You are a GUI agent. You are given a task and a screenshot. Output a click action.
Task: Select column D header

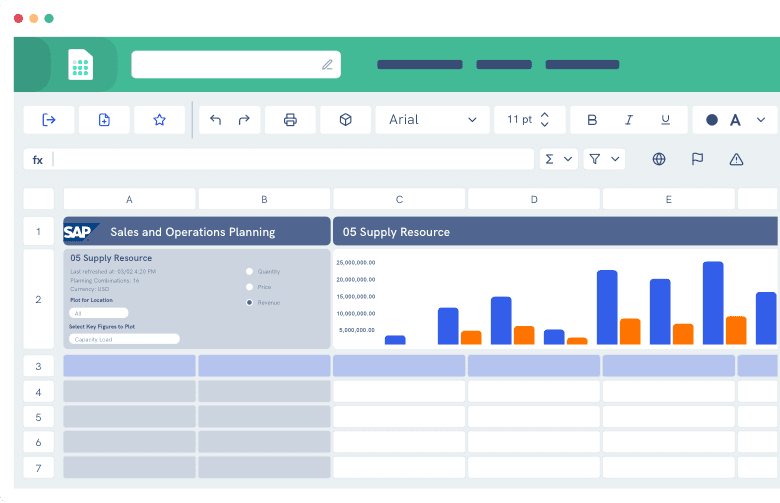[534, 199]
